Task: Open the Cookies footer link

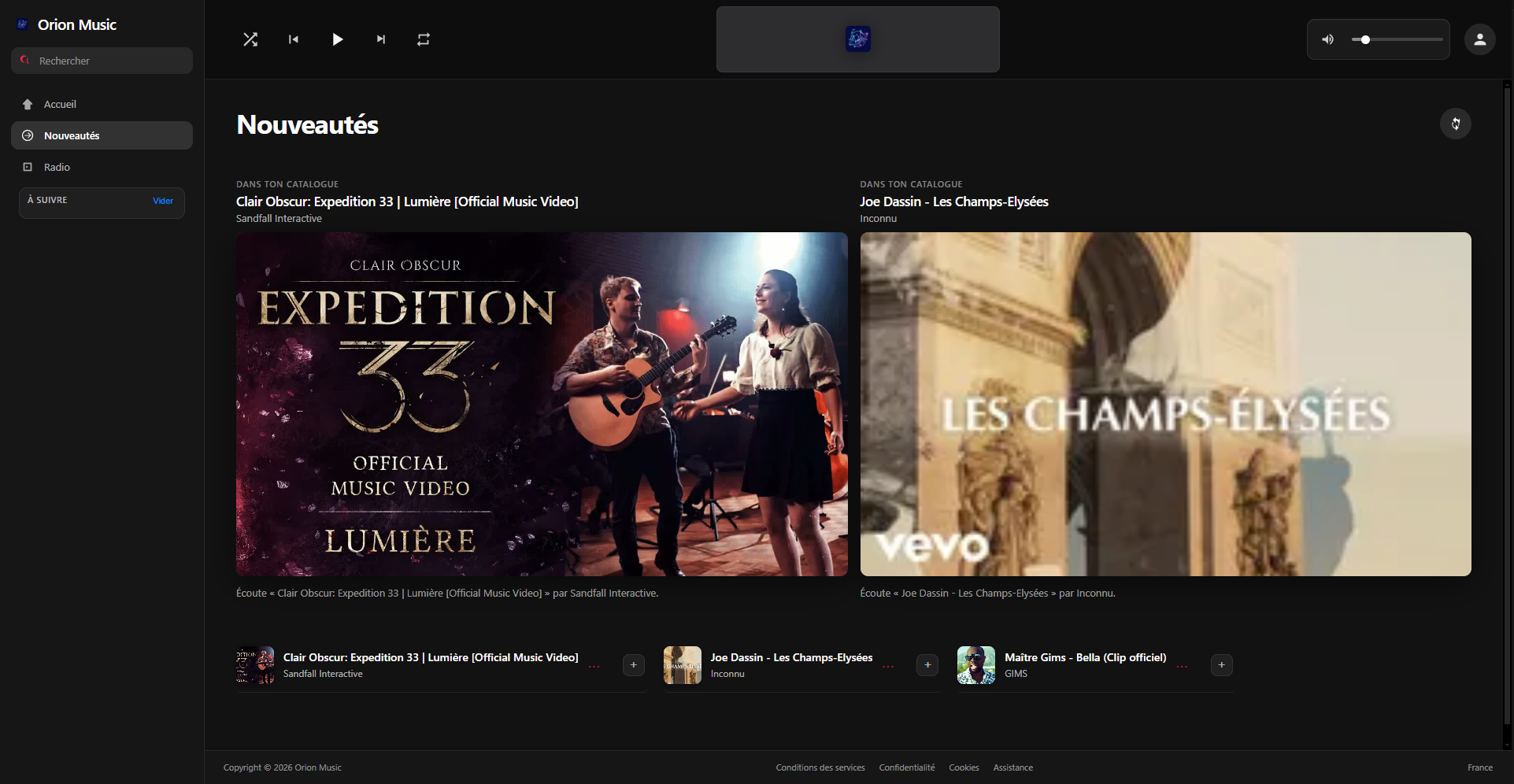Action: (964, 767)
